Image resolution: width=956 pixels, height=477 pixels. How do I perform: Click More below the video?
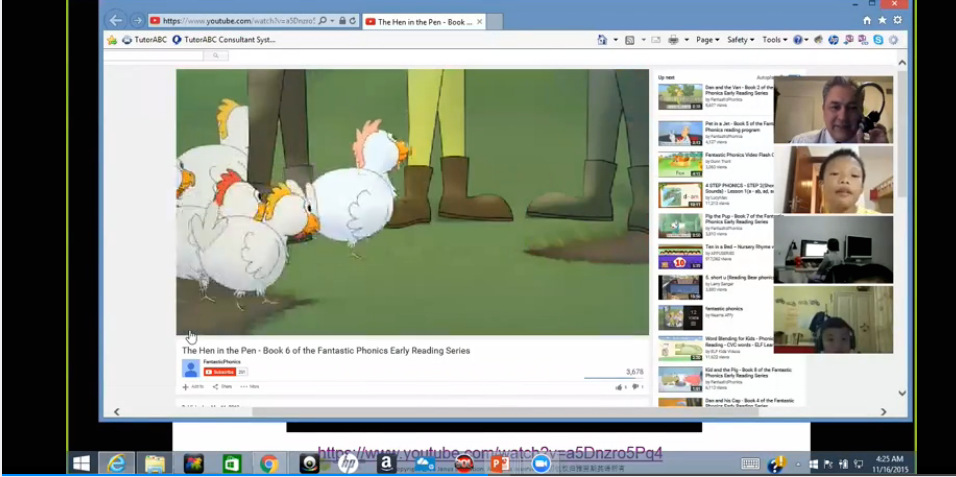[249, 387]
